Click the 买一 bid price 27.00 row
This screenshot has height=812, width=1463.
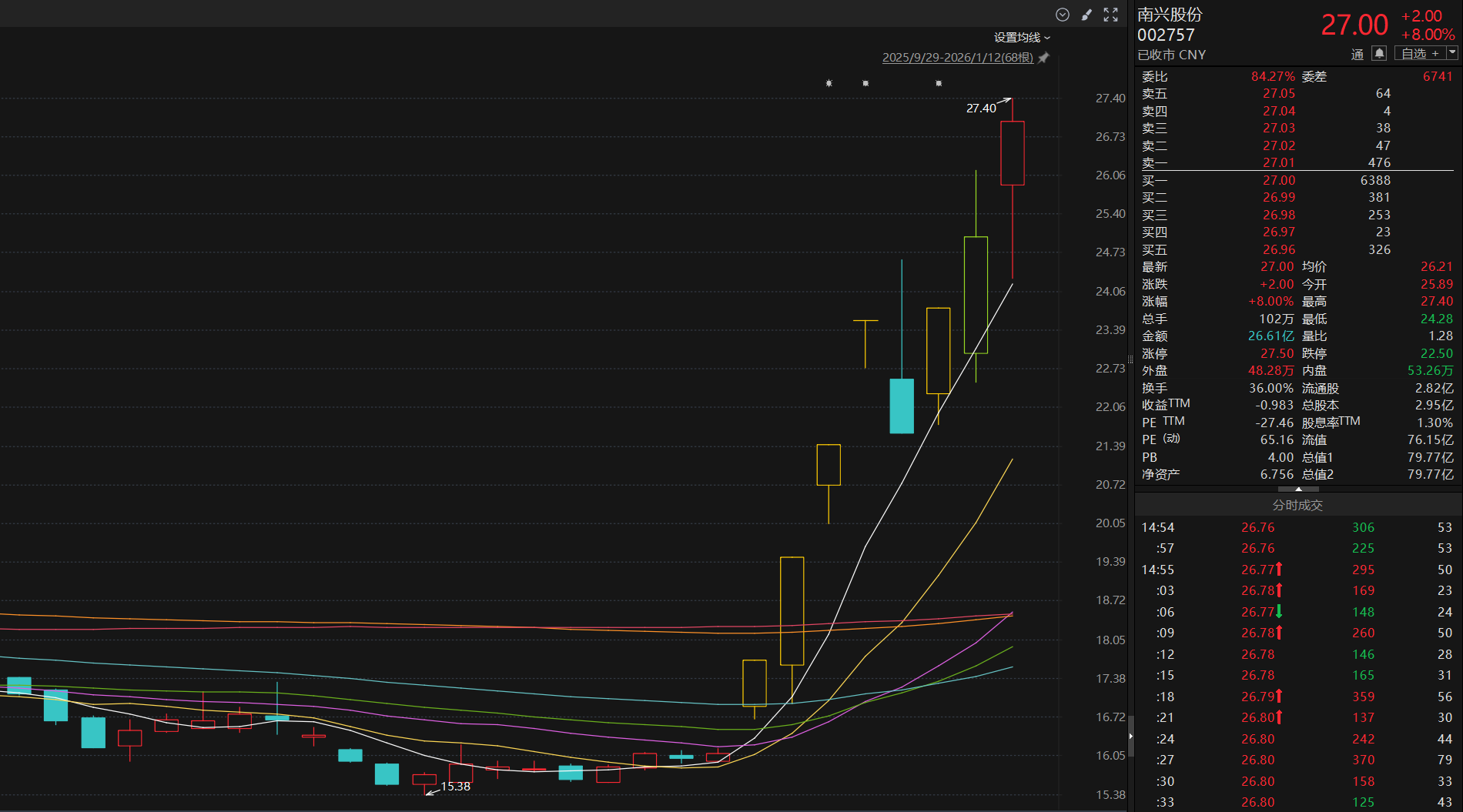tap(1278, 180)
